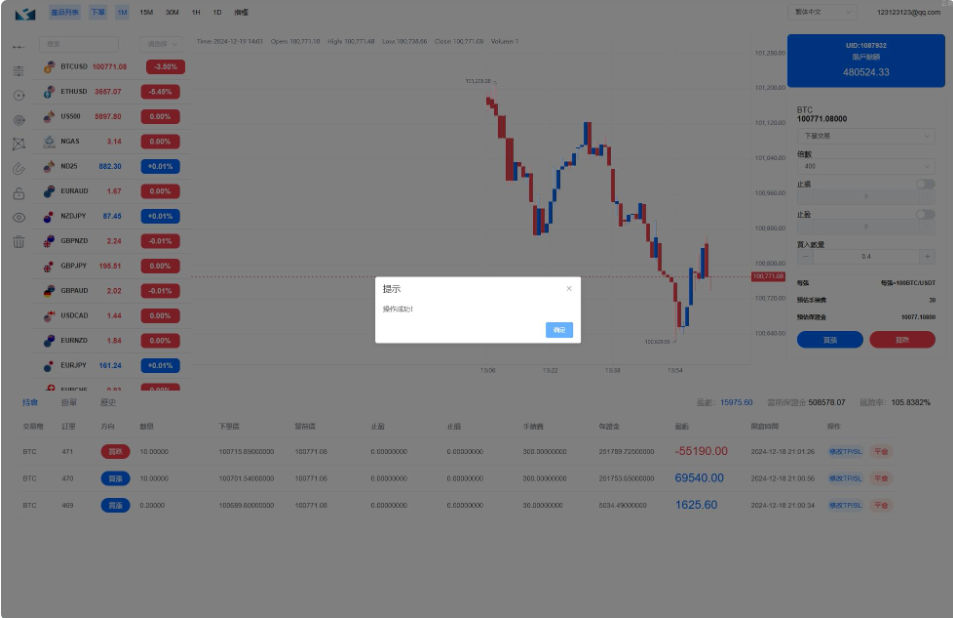Select the magnet snap icon in sidebar
The height and width of the screenshot is (618, 953).
[18, 169]
